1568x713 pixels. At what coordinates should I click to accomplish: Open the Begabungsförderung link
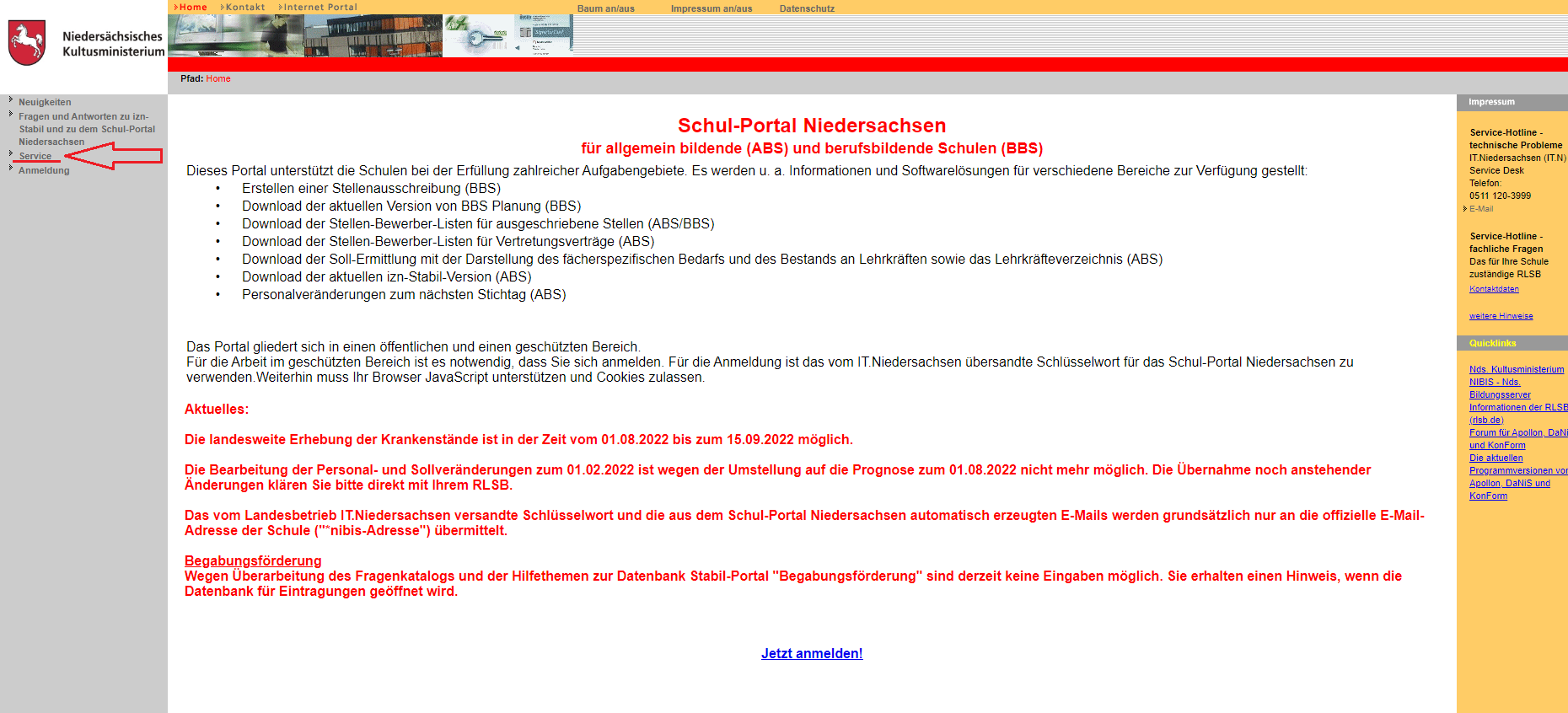253,560
